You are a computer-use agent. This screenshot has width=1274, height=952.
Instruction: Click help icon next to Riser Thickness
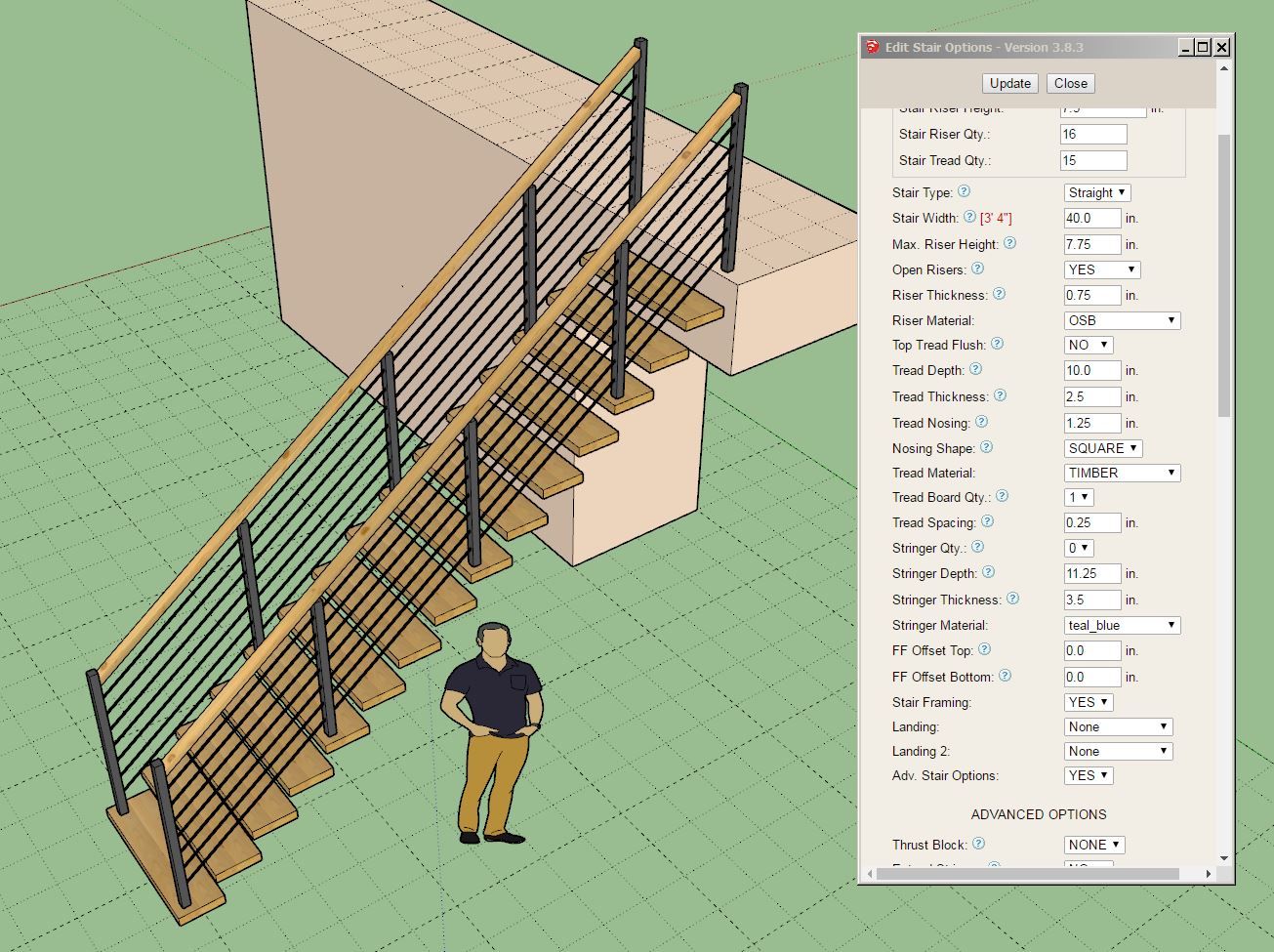click(x=999, y=294)
